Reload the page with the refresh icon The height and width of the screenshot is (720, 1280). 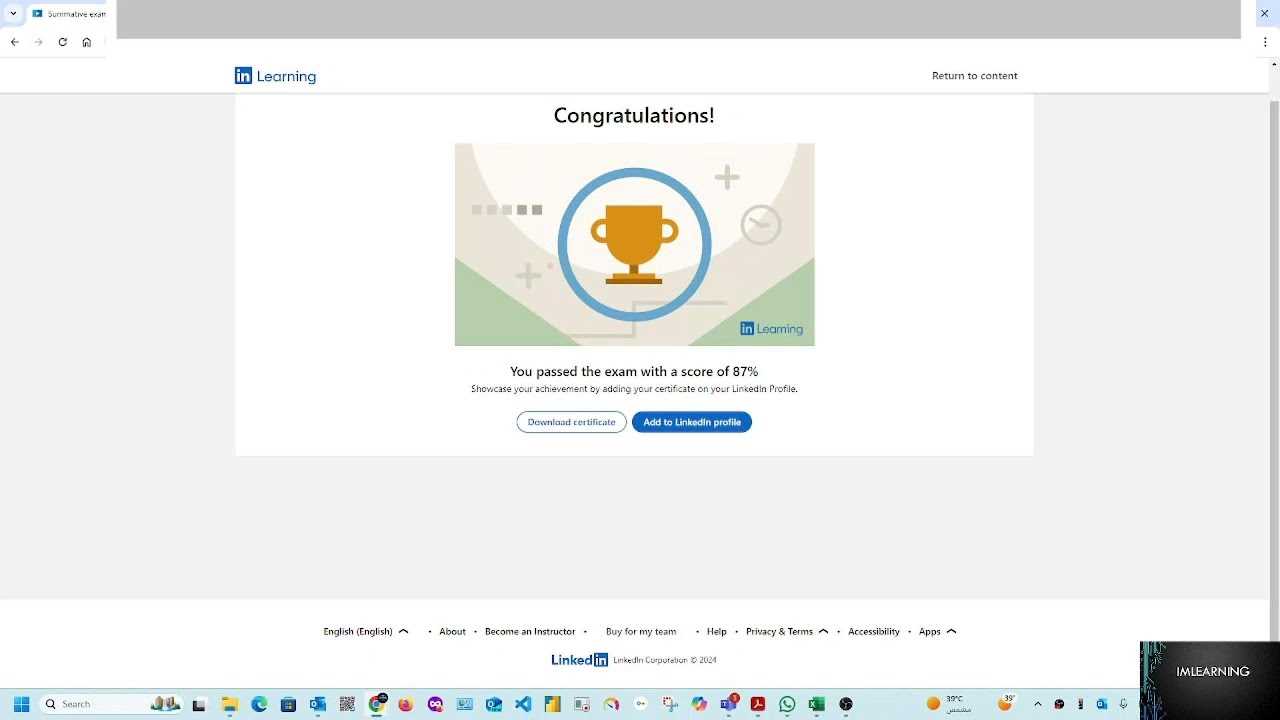(62, 42)
